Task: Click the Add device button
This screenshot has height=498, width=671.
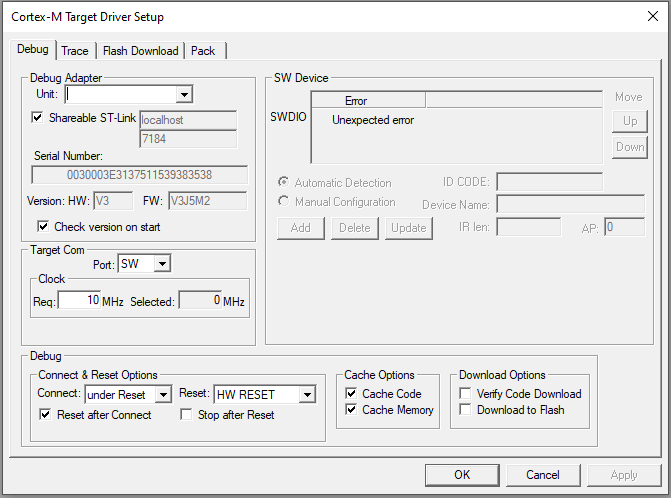Action: (x=301, y=228)
